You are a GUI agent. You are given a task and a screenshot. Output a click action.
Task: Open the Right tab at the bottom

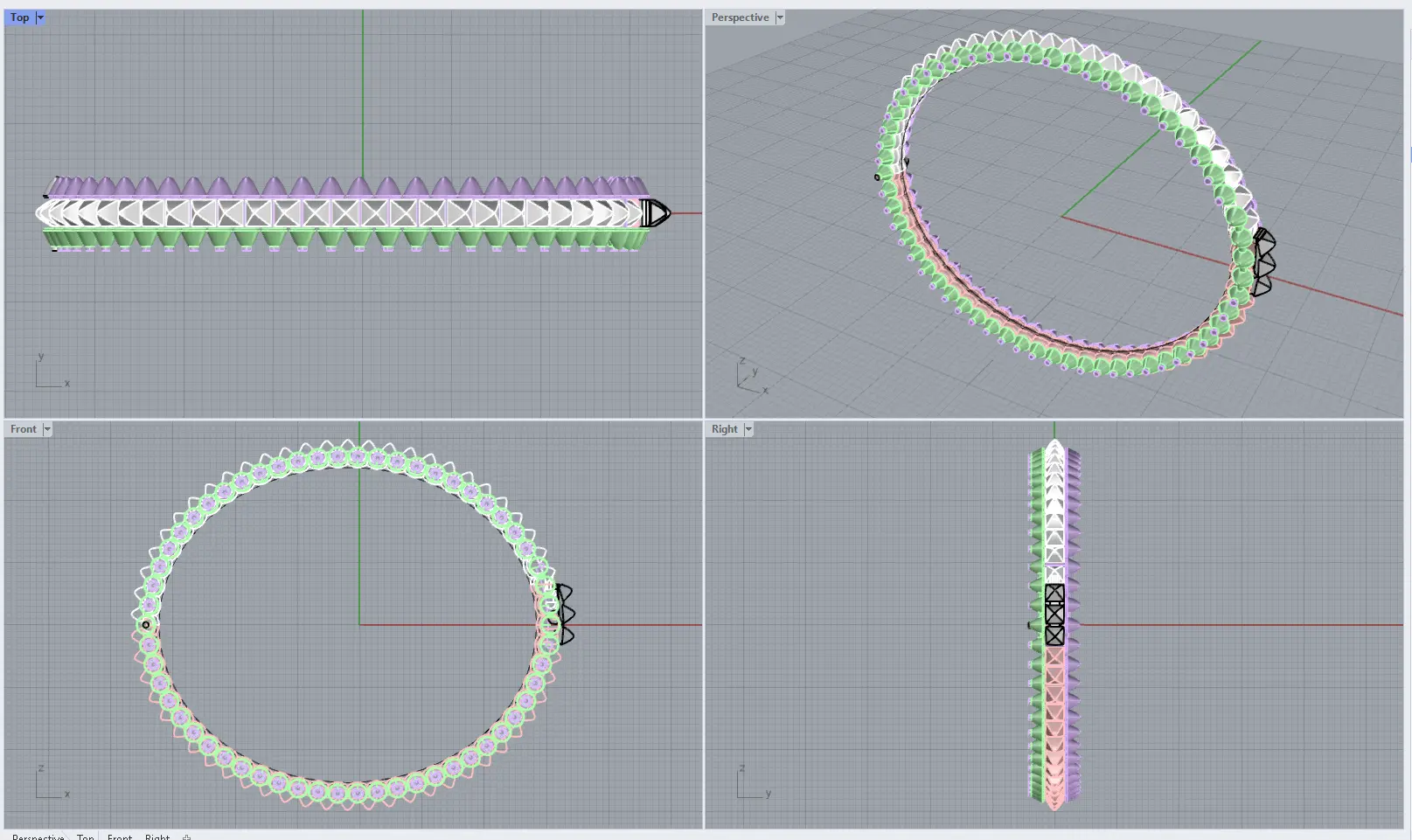[x=157, y=837]
